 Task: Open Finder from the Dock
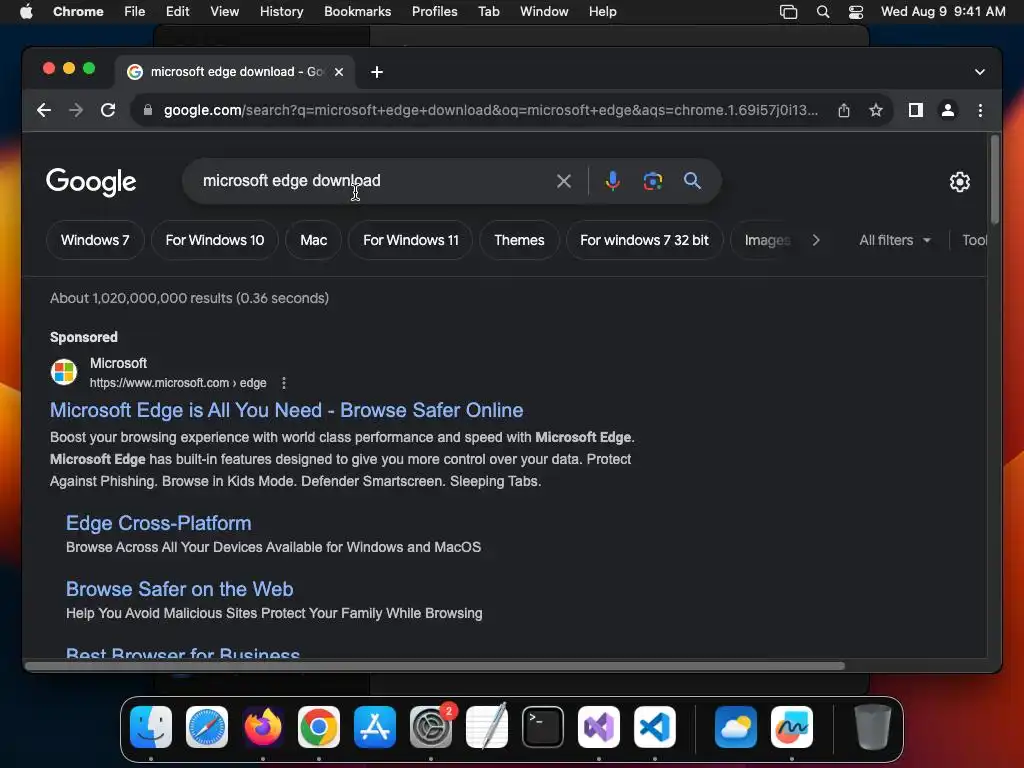pos(151,727)
